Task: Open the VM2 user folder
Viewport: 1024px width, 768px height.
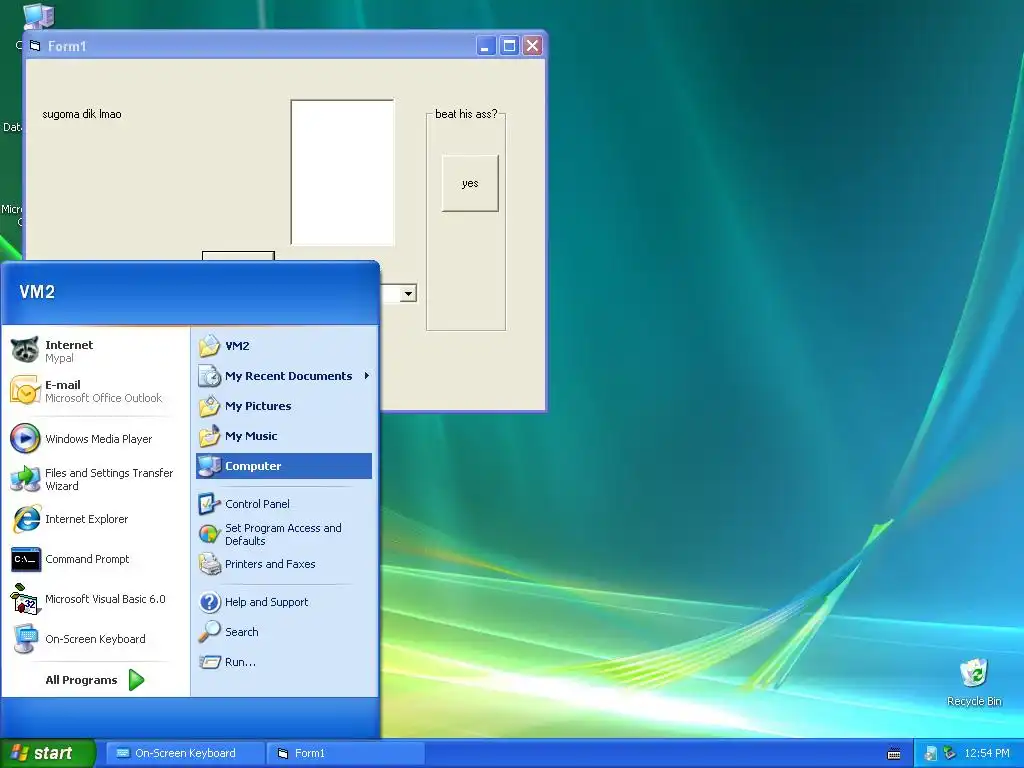Action: coord(283,345)
